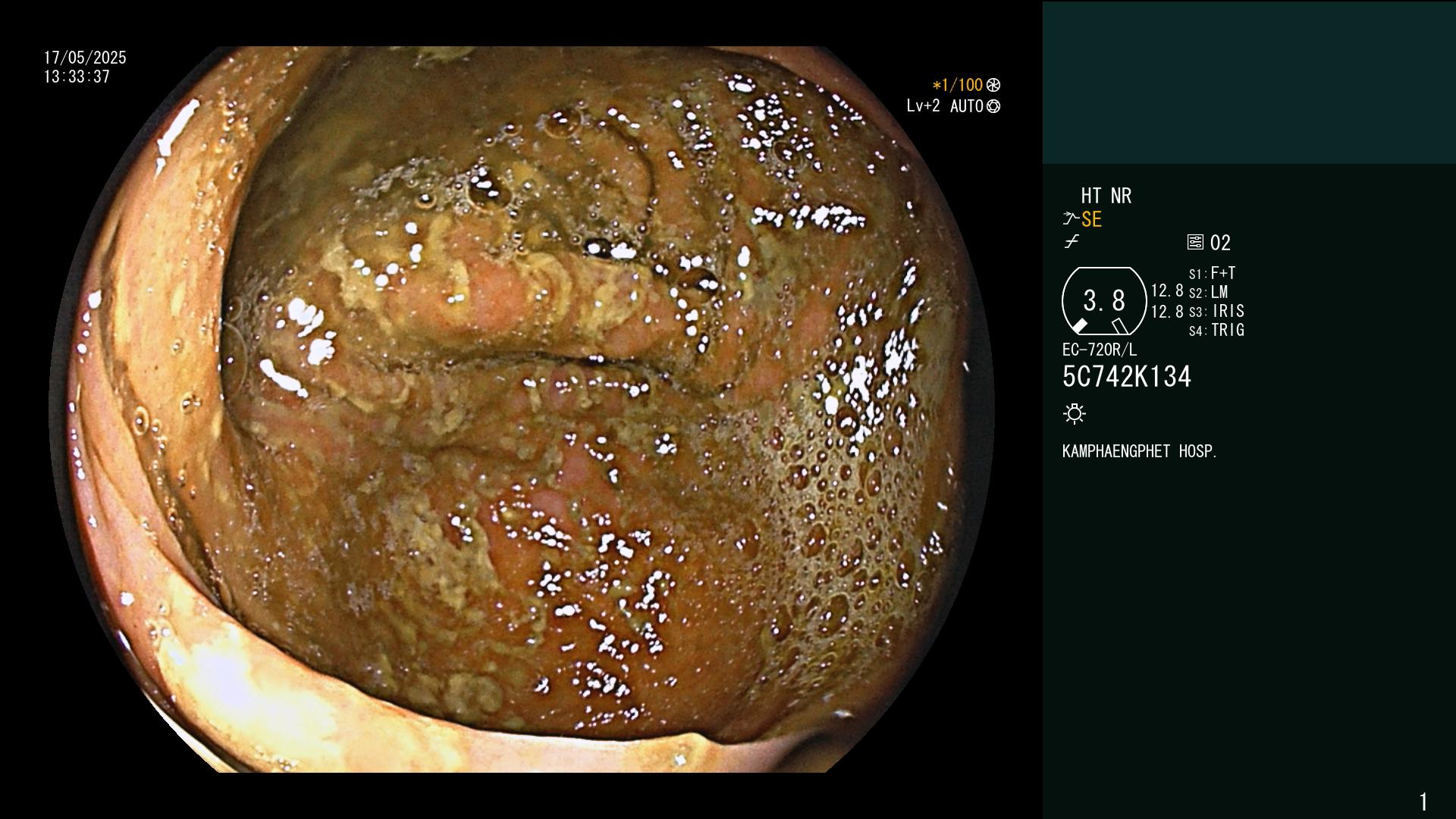Click the timestamp 13:33:37

click(x=77, y=77)
